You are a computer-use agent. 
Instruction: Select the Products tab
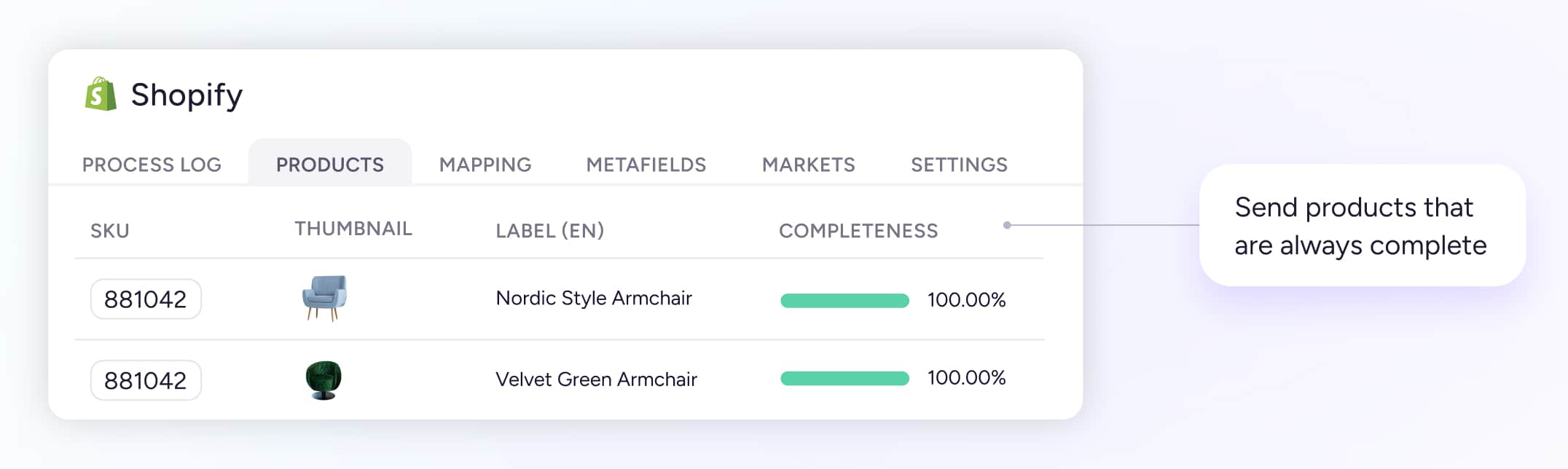[x=330, y=165]
